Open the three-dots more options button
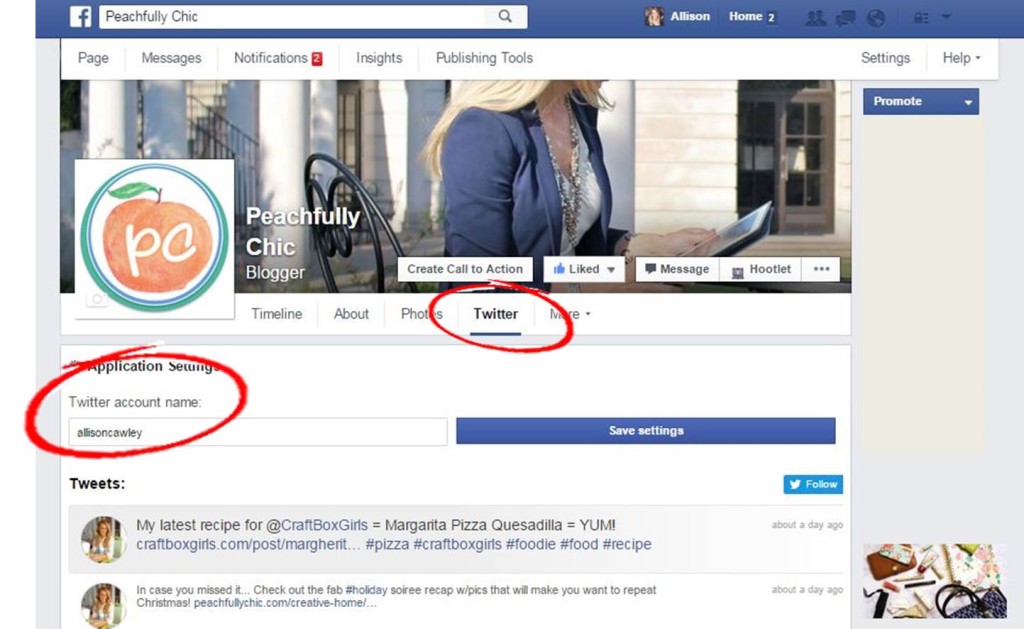This screenshot has width=1024, height=629. (821, 269)
